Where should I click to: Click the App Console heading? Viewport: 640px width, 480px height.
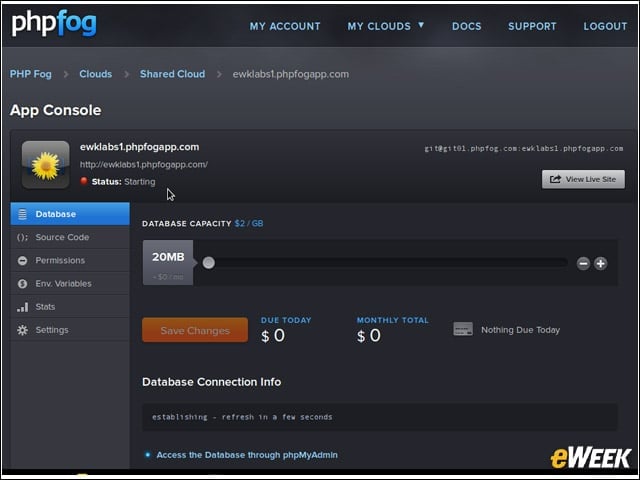pos(56,110)
